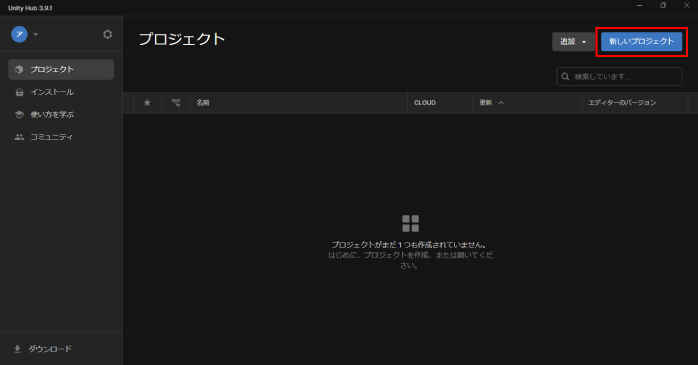Close the Unity Hub window
This screenshot has width=698, height=365.
(x=686, y=5)
